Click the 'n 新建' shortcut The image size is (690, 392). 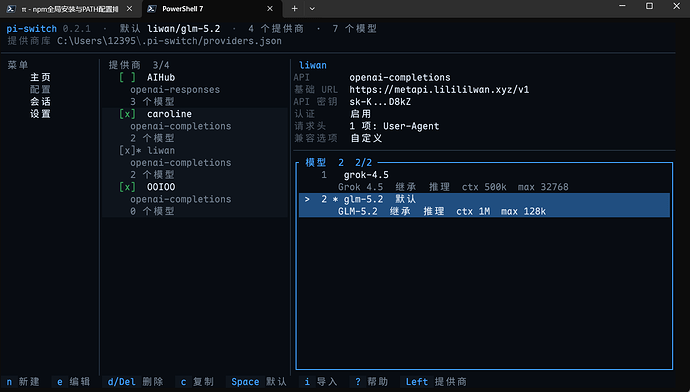coord(22,381)
